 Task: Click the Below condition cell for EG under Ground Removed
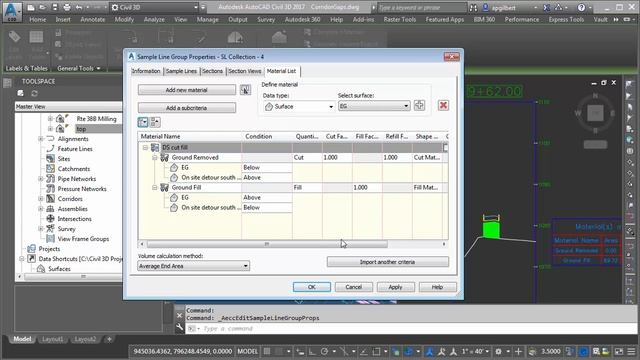(x=267, y=167)
